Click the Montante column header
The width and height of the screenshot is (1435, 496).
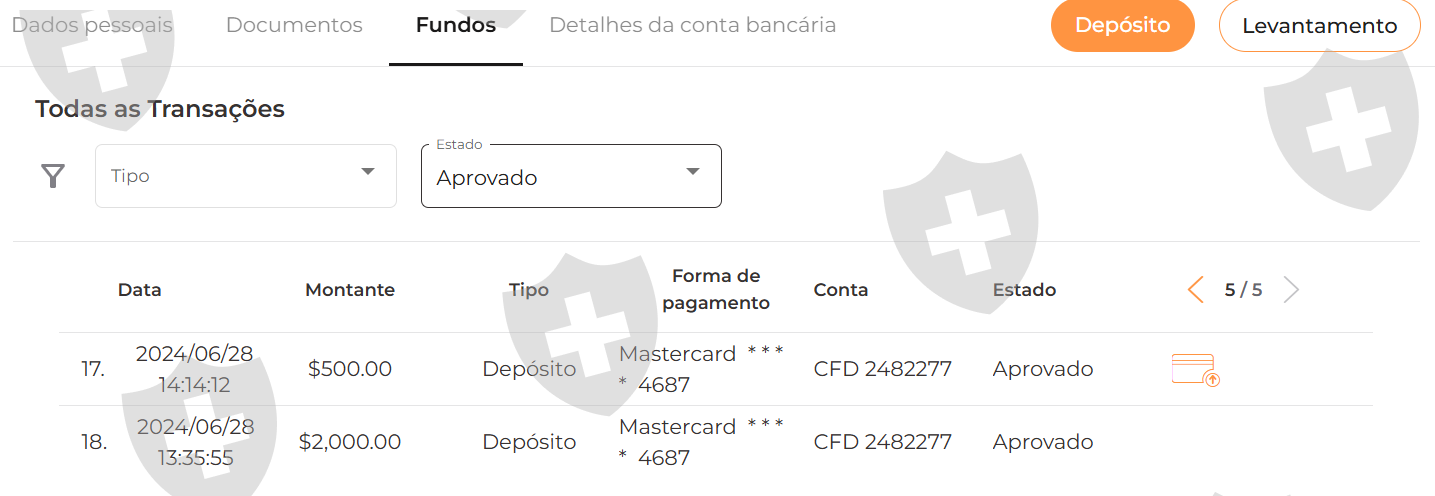(350, 290)
